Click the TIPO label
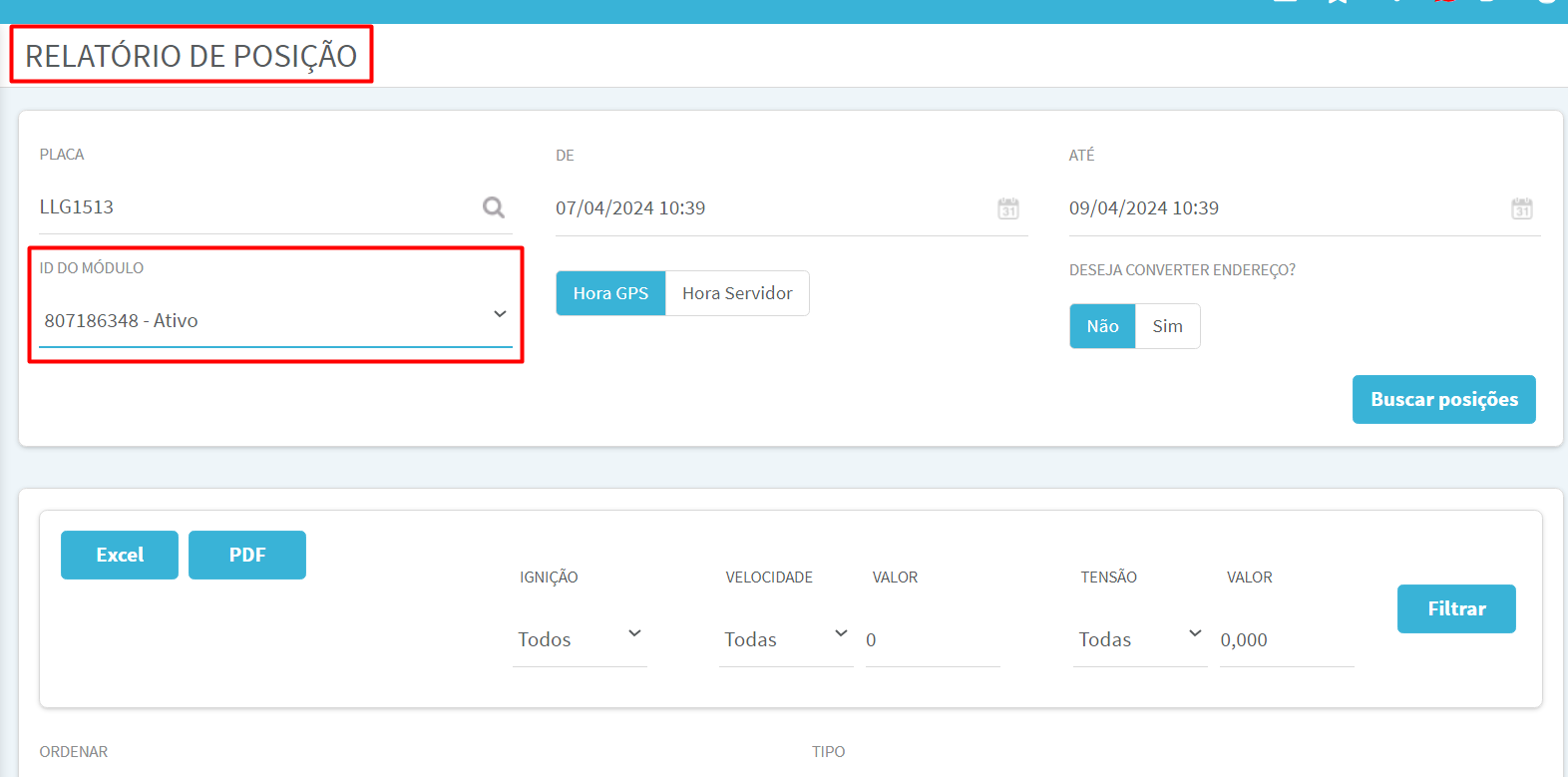 [x=828, y=752]
